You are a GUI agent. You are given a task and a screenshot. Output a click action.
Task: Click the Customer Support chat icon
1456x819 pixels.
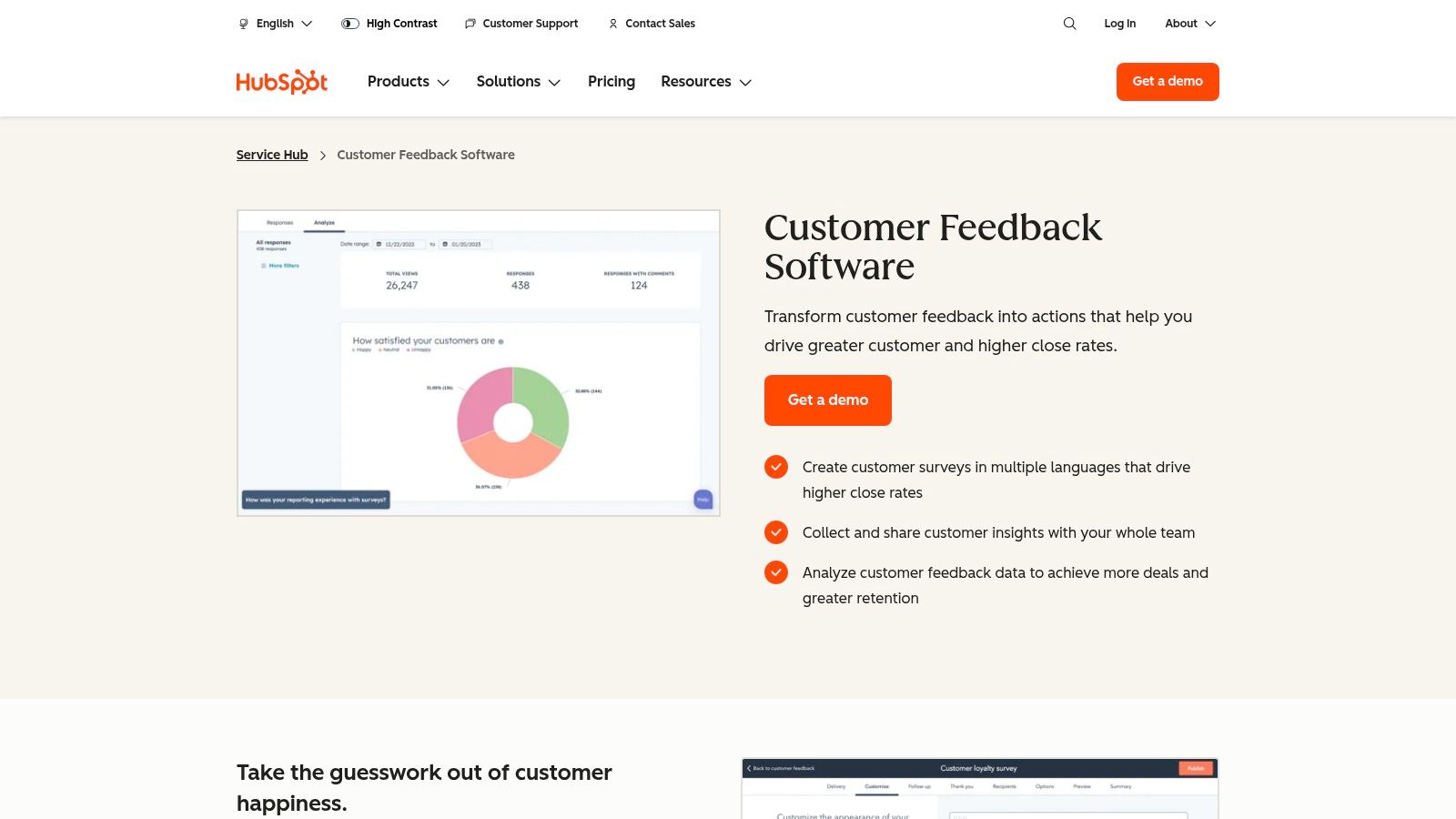pos(470,24)
